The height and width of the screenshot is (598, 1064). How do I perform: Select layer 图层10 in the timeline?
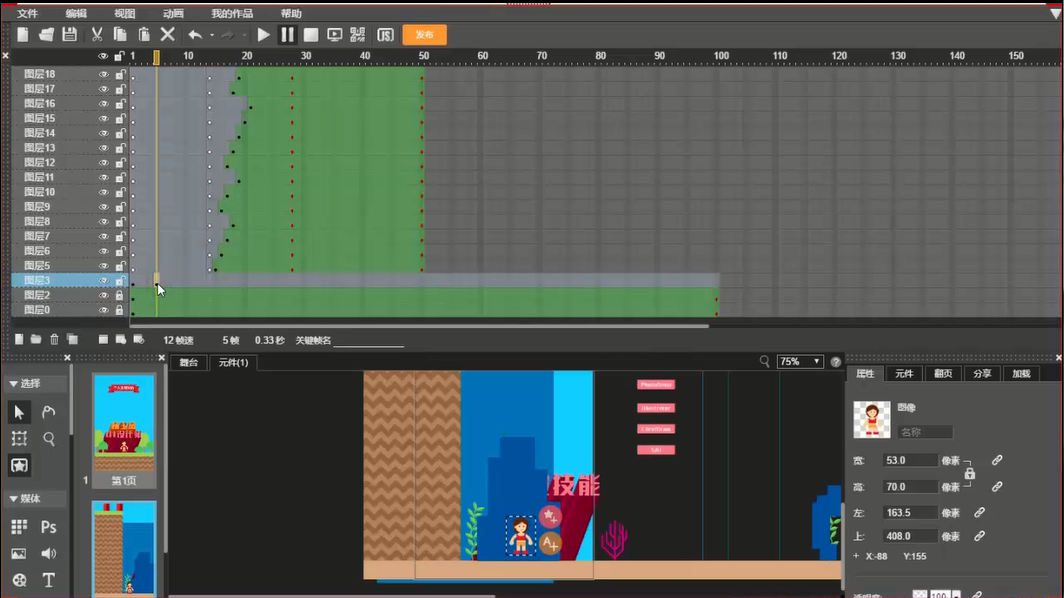(40, 192)
